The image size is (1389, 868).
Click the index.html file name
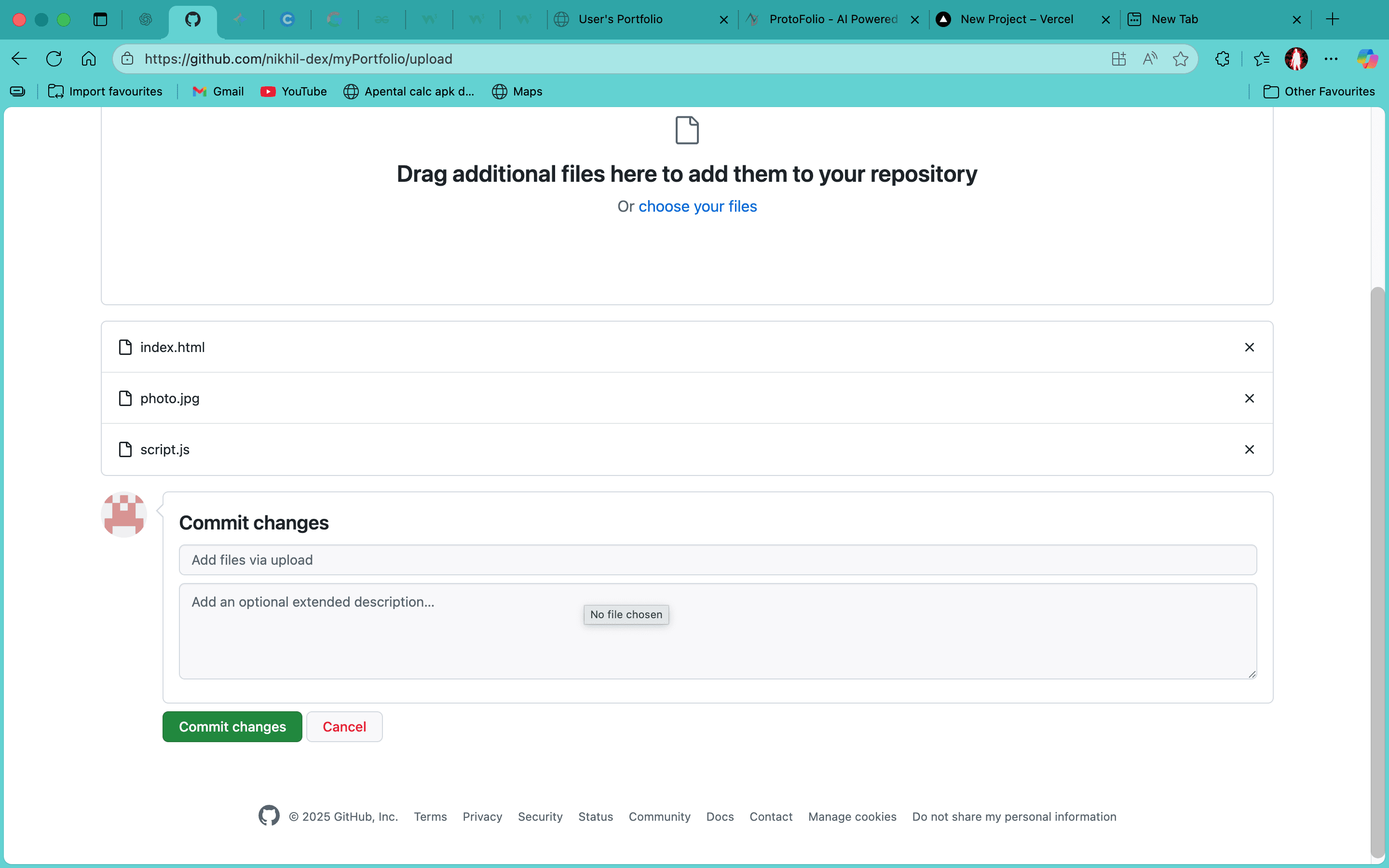[172, 347]
